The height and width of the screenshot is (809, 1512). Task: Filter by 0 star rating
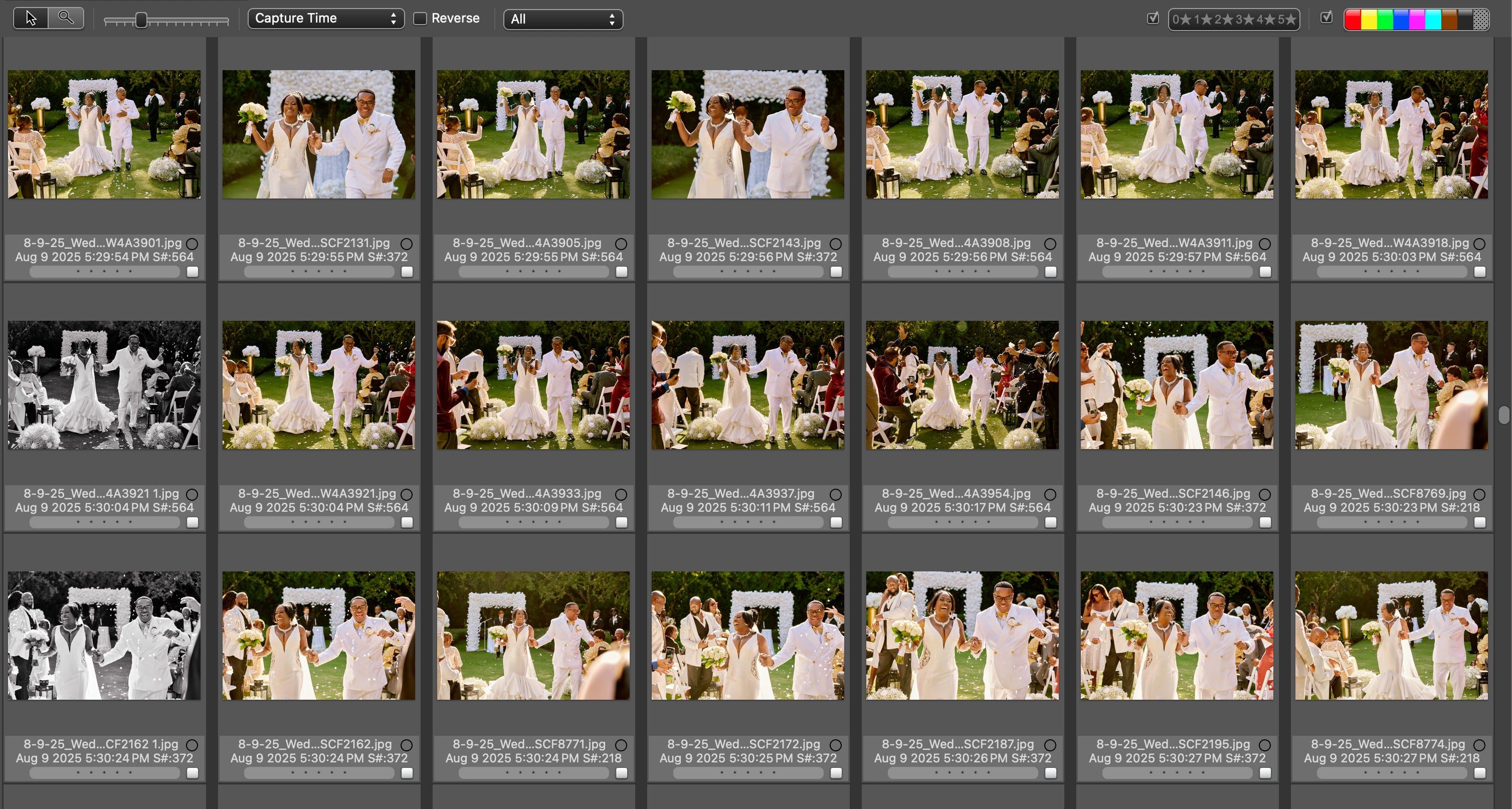click(1181, 20)
